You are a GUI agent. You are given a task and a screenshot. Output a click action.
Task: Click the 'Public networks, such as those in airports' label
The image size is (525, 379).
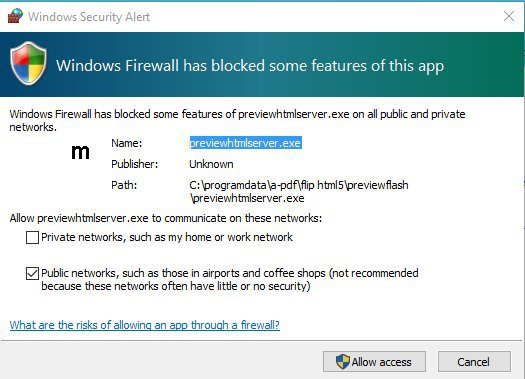[230, 280]
